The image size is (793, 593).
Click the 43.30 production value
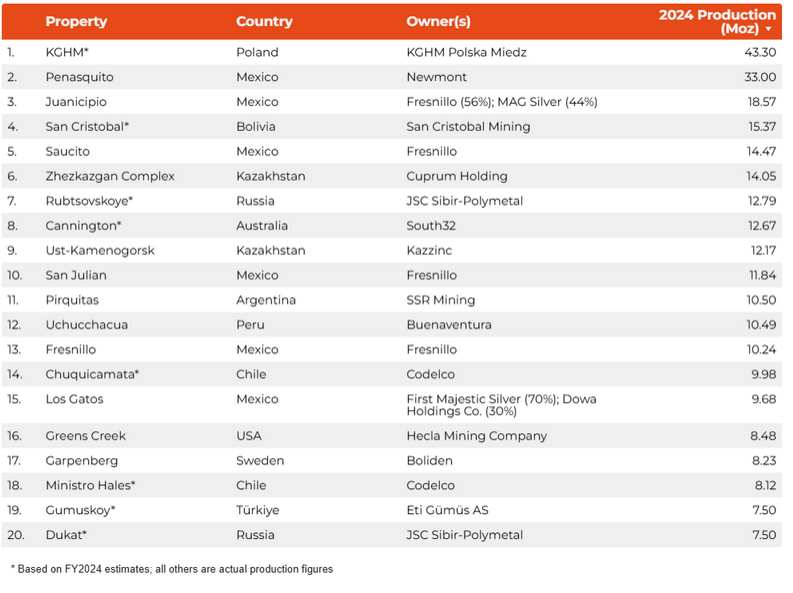[x=760, y=53]
